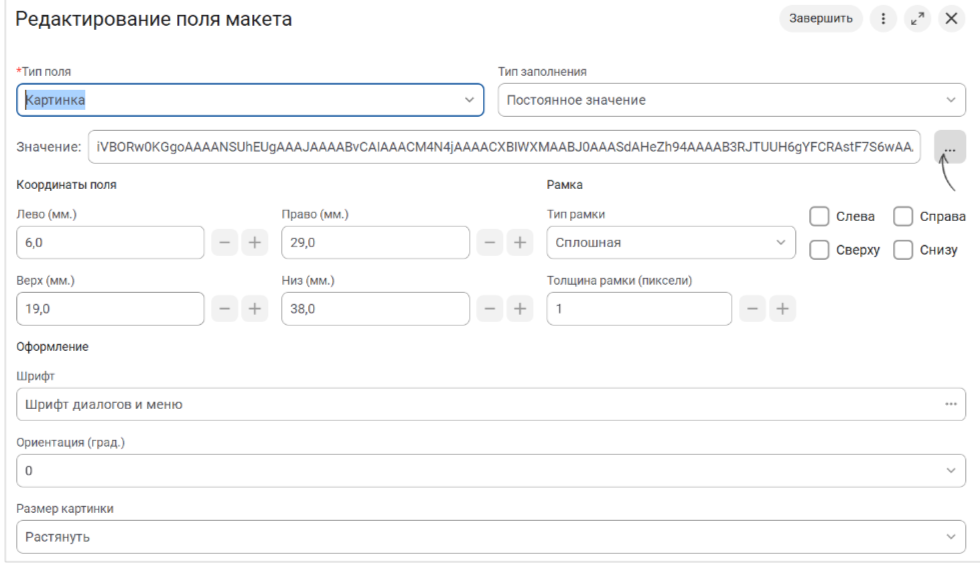980x568 pixels.
Task: Click the Лево (мм.) input field
Action: click(x=110, y=242)
